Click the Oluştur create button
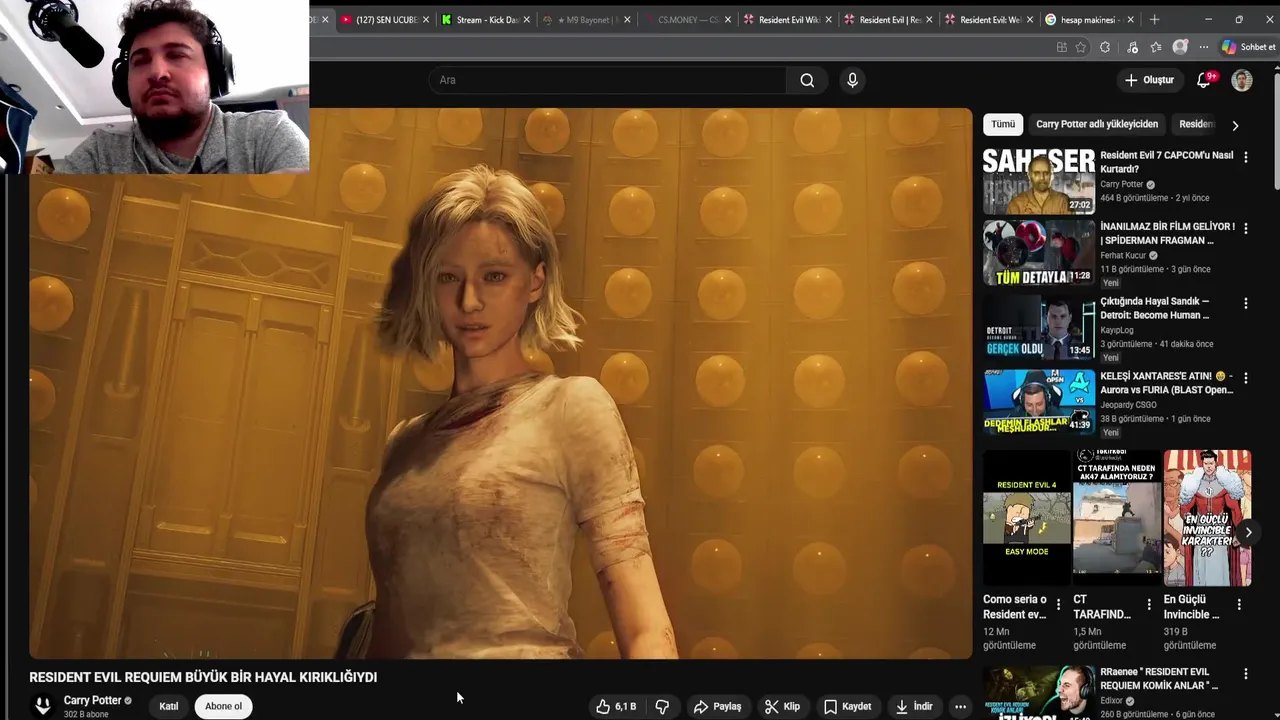1280x720 pixels. click(x=1149, y=80)
